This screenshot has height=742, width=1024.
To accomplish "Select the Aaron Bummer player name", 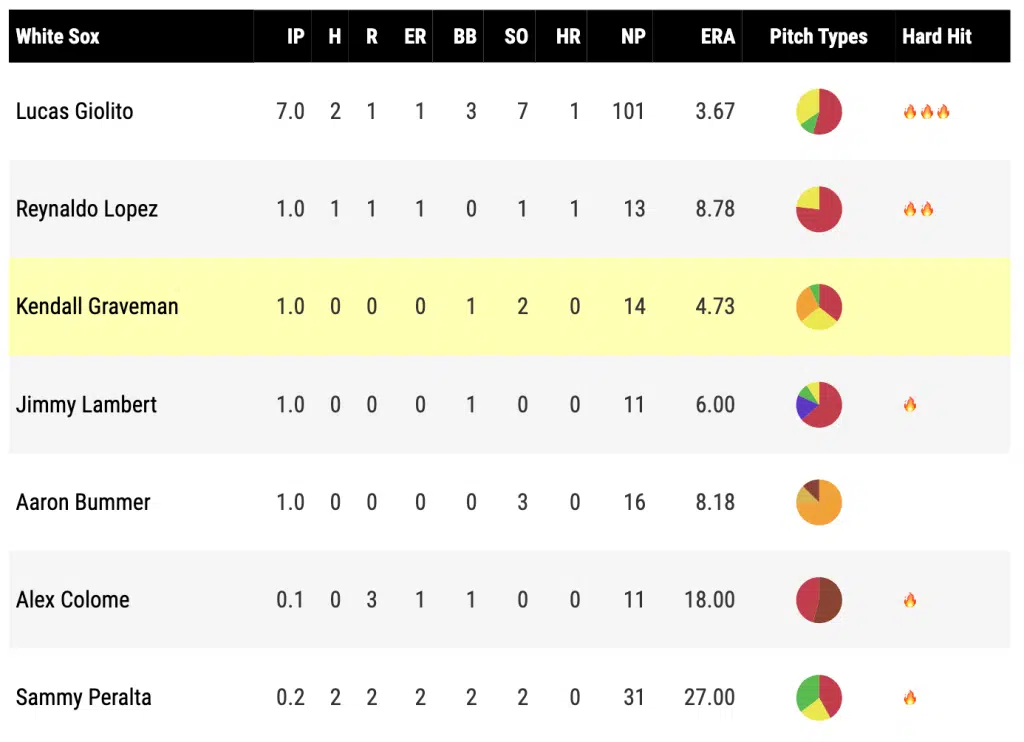I will pos(83,502).
